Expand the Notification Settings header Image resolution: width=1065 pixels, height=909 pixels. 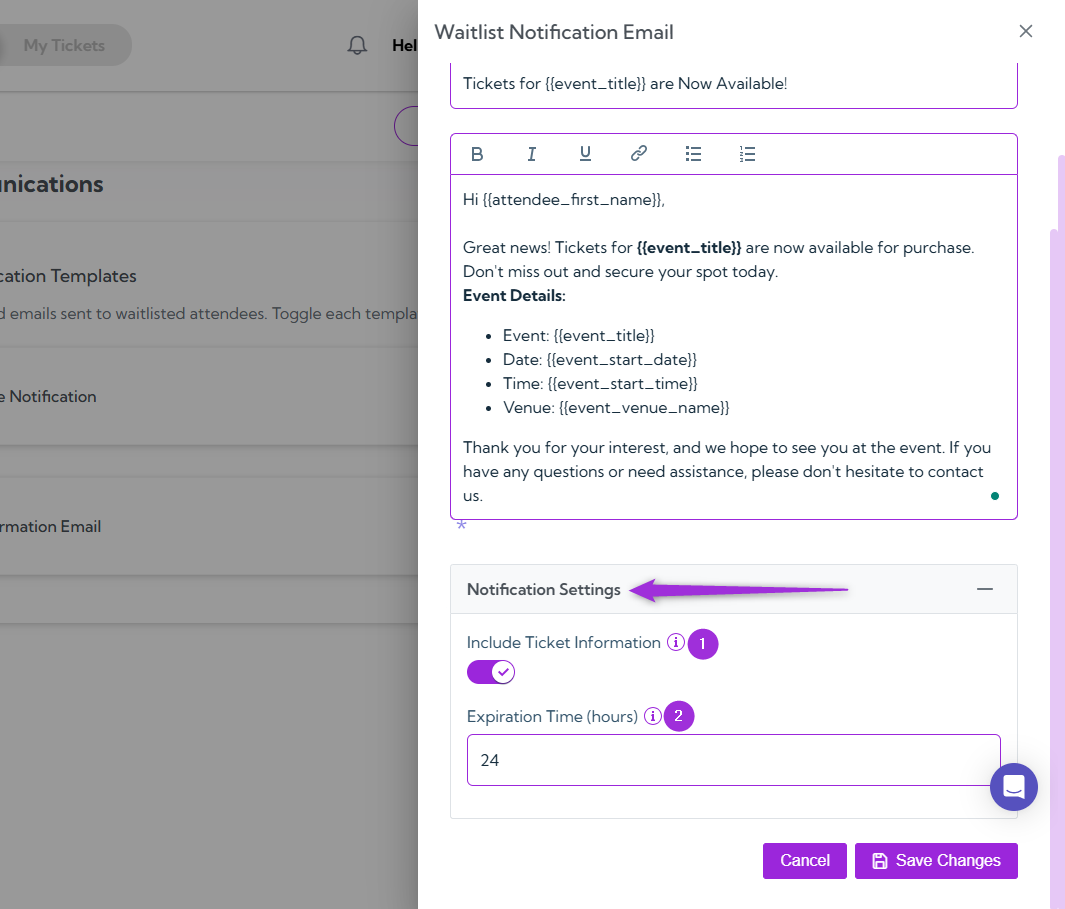pyautogui.click(x=544, y=589)
